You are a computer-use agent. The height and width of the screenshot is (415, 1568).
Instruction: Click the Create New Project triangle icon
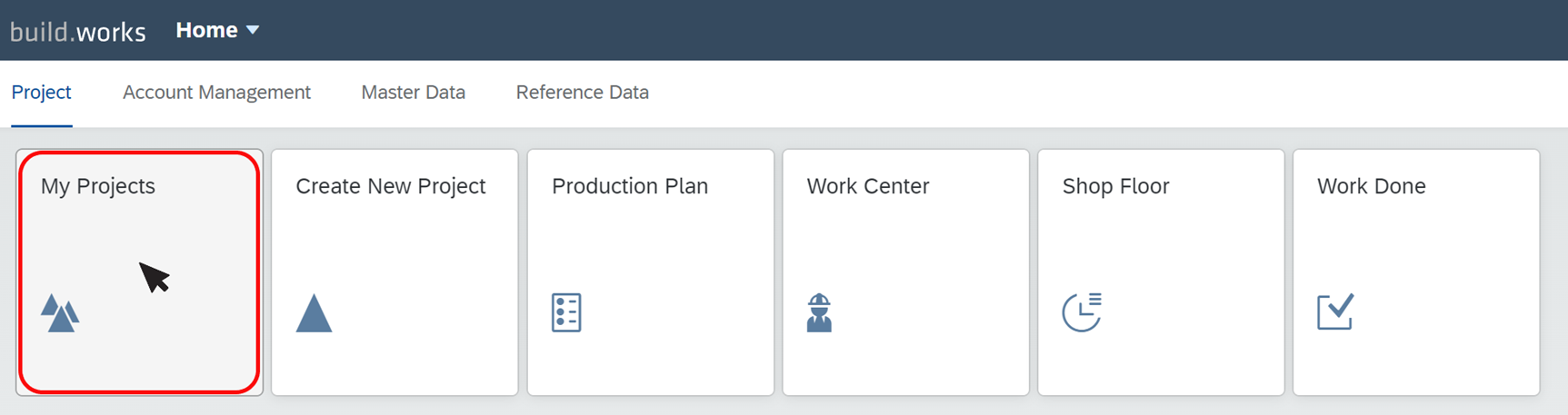[314, 313]
